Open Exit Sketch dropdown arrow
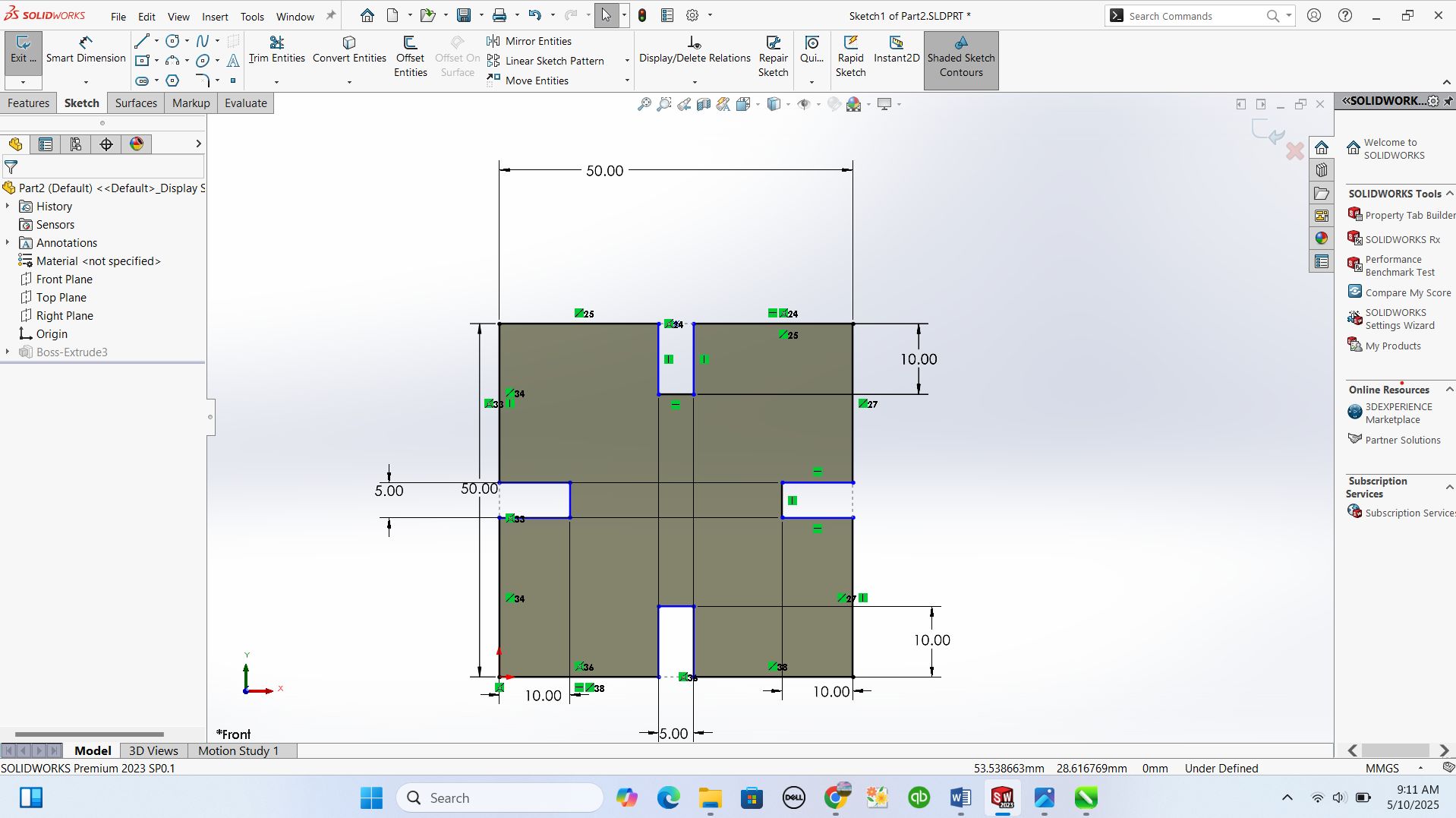The height and width of the screenshot is (818, 1456). coord(23,82)
